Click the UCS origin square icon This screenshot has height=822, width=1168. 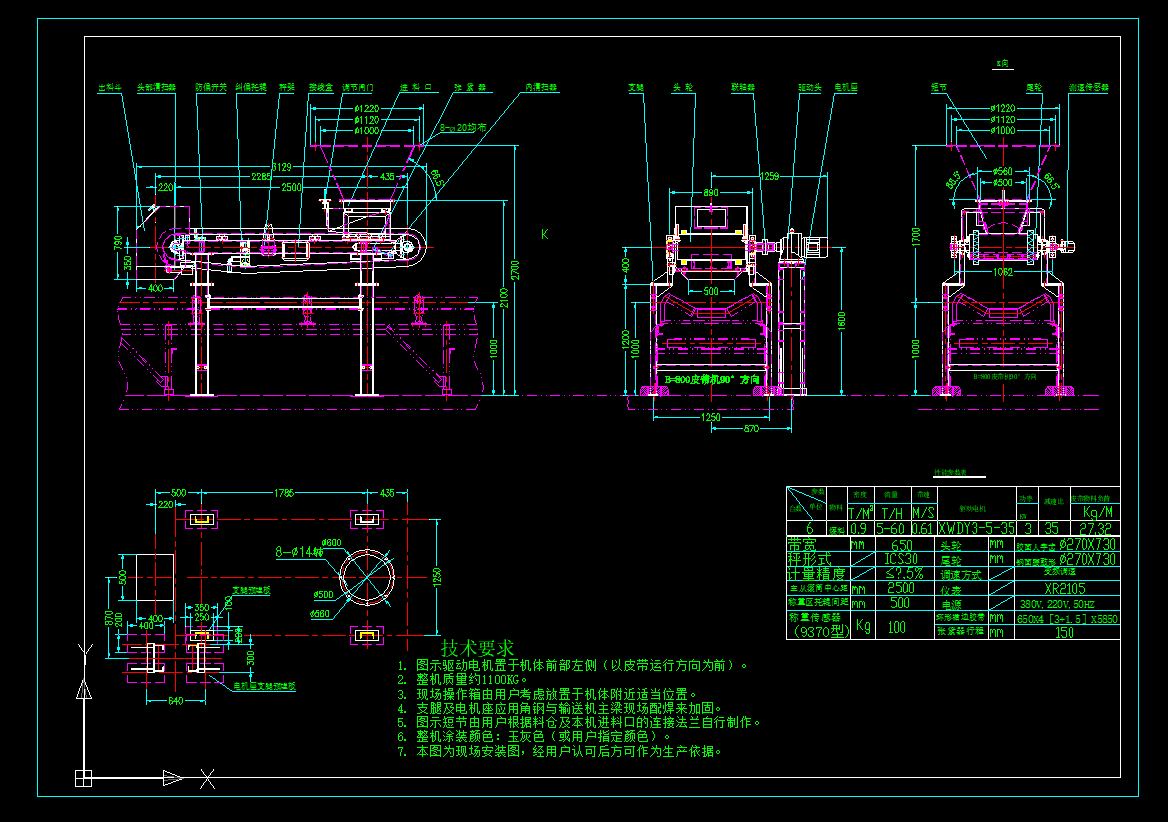[x=84, y=777]
